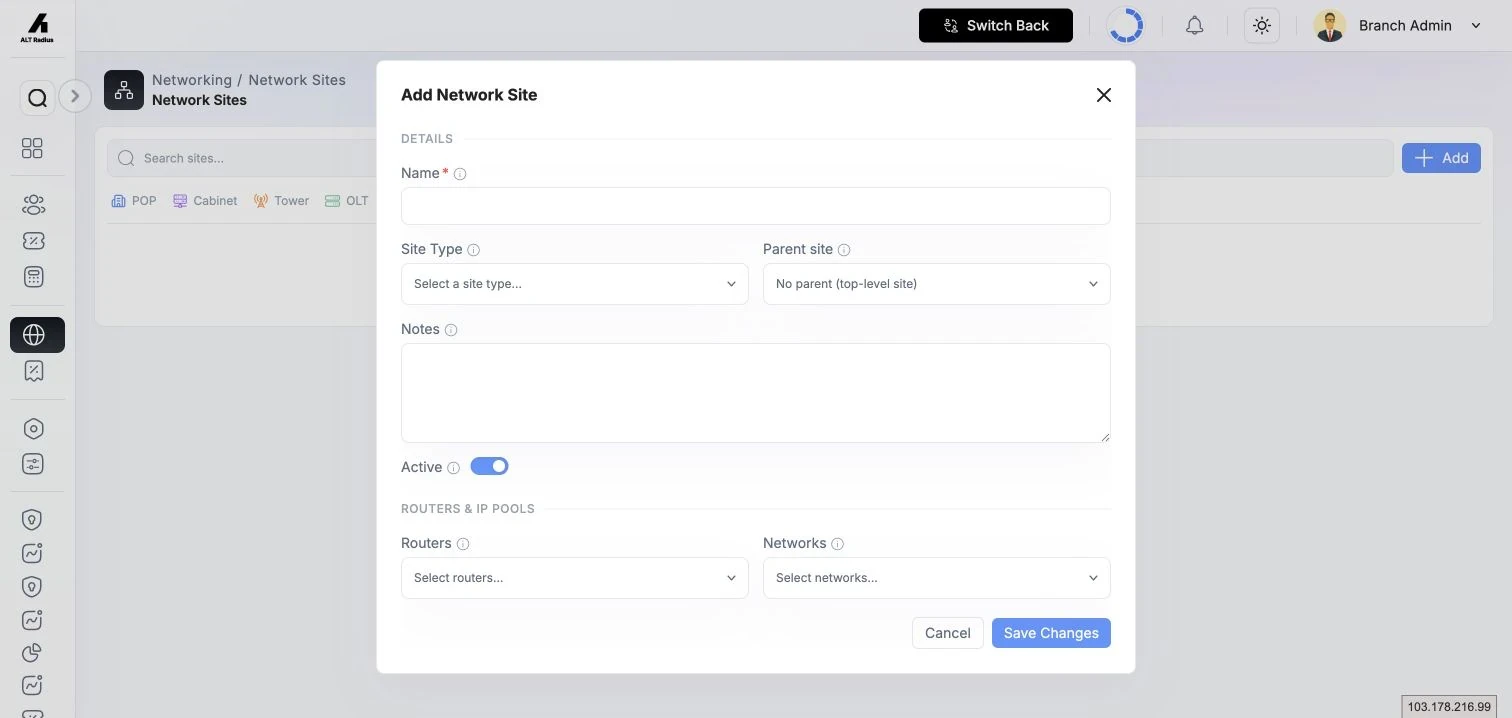1512x718 pixels.
Task: Show info tooltip next to Parent site
Action: tap(844, 250)
